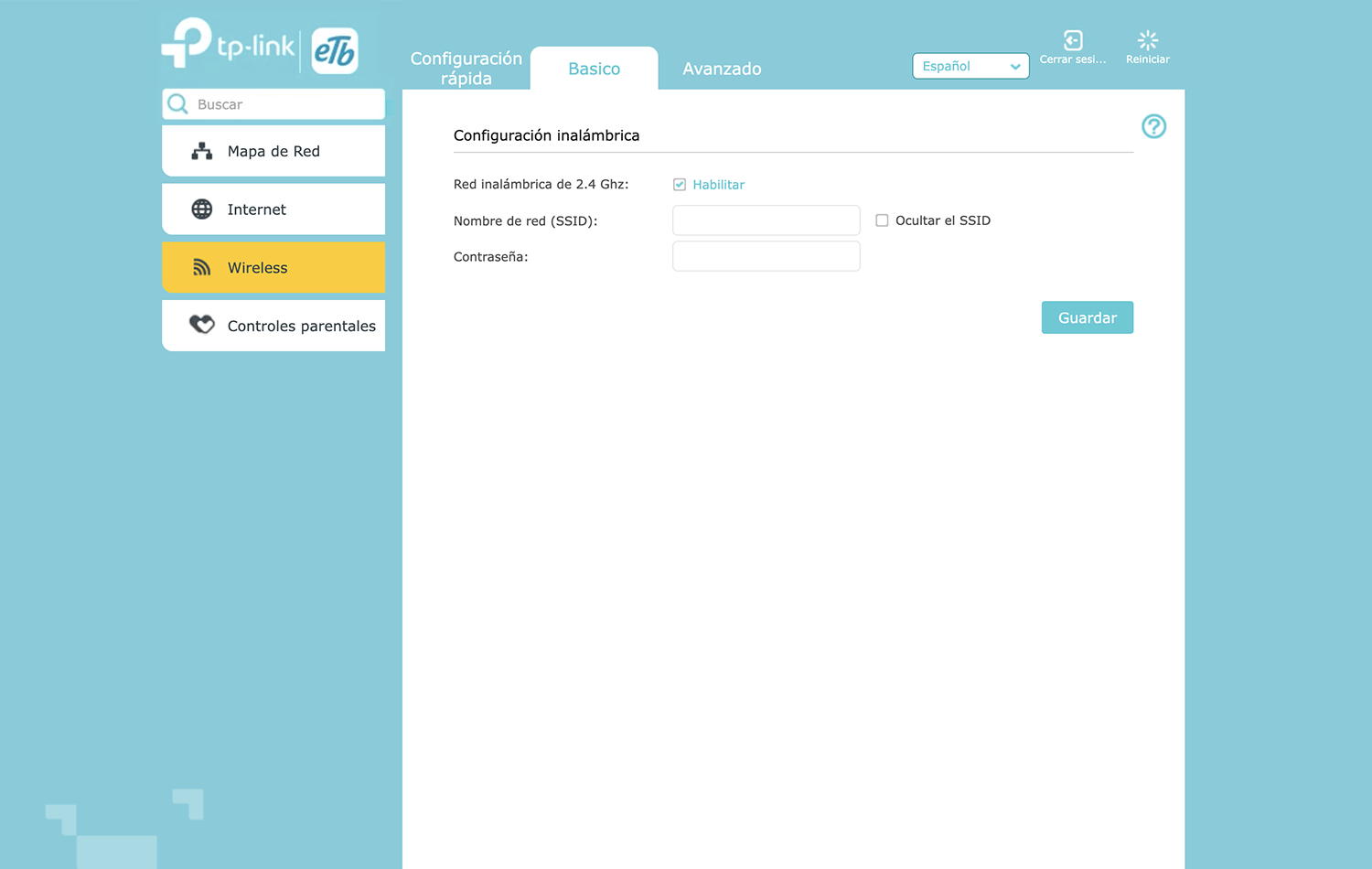This screenshot has width=1372, height=869.
Task: Focus the Nombre de red (SSID) field
Action: pos(766,220)
